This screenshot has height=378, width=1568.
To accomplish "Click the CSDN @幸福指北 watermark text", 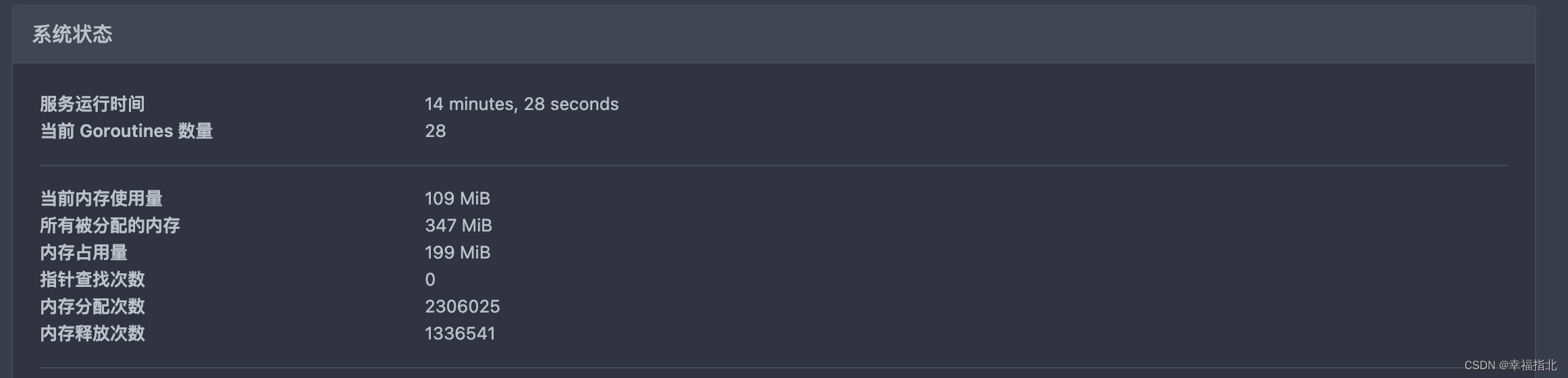I will (x=1510, y=365).
